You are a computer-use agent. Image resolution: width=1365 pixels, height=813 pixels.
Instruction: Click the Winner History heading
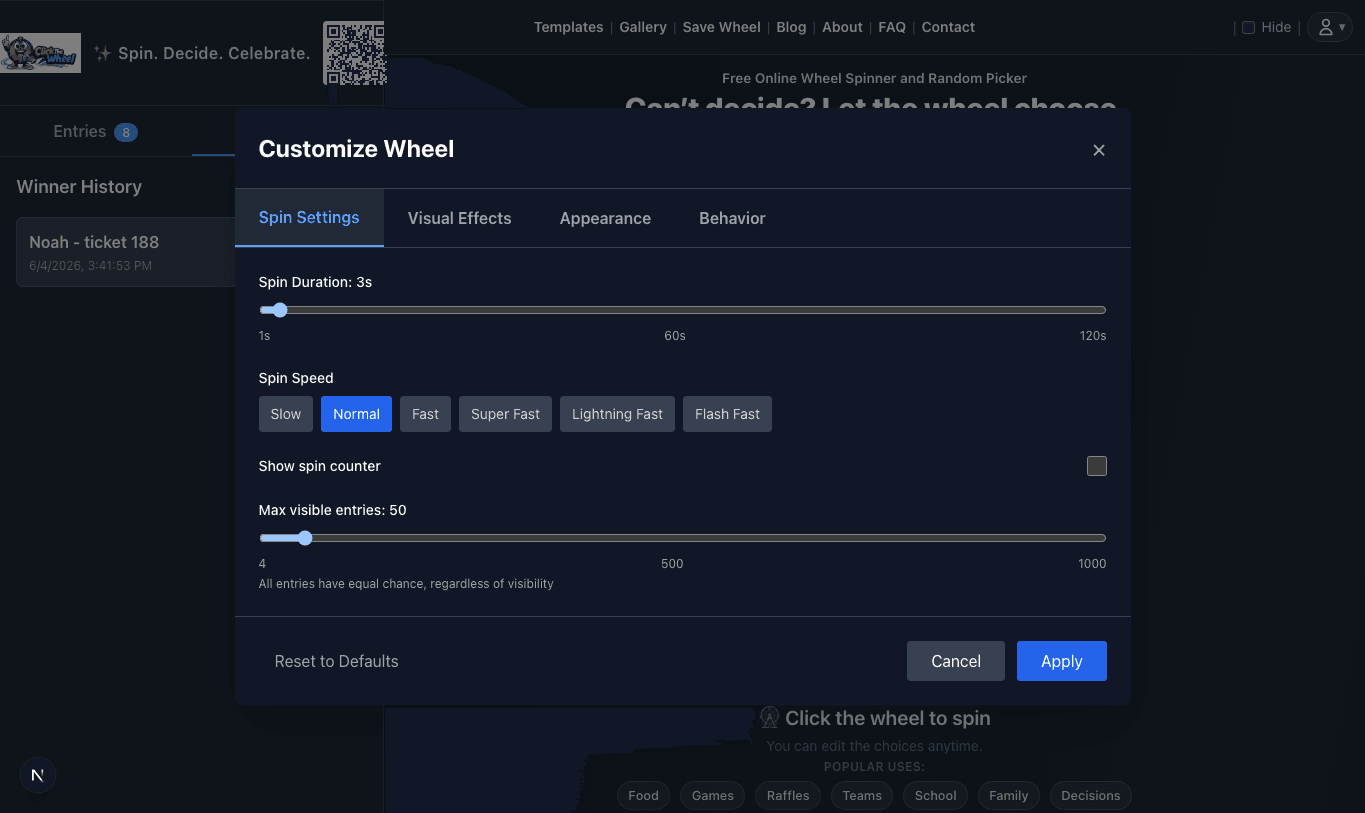coord(79,187)
